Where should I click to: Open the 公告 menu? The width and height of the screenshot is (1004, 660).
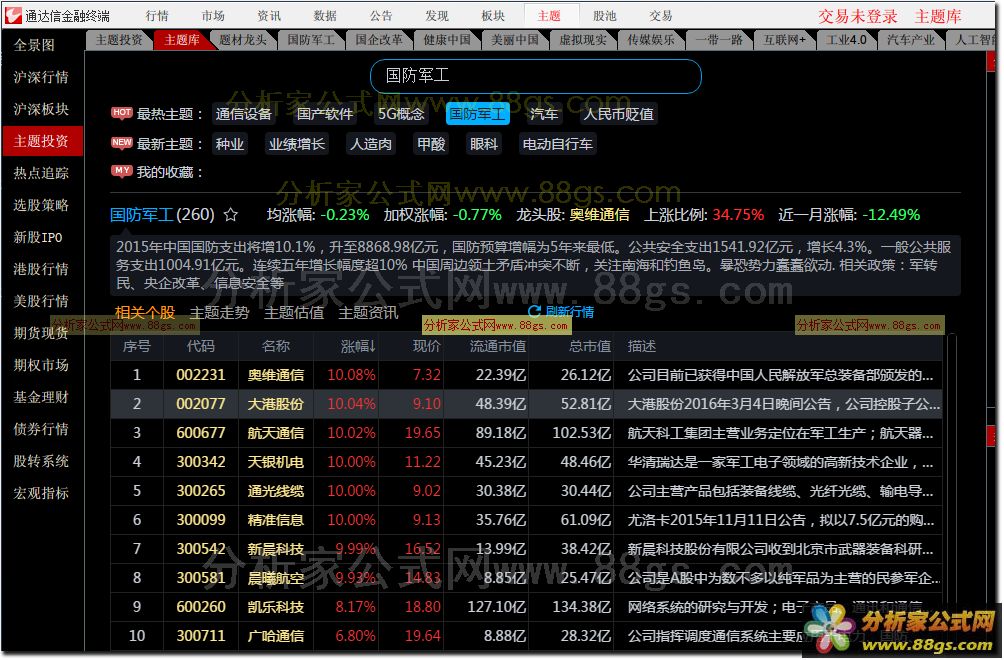click(x=380, y=15)
